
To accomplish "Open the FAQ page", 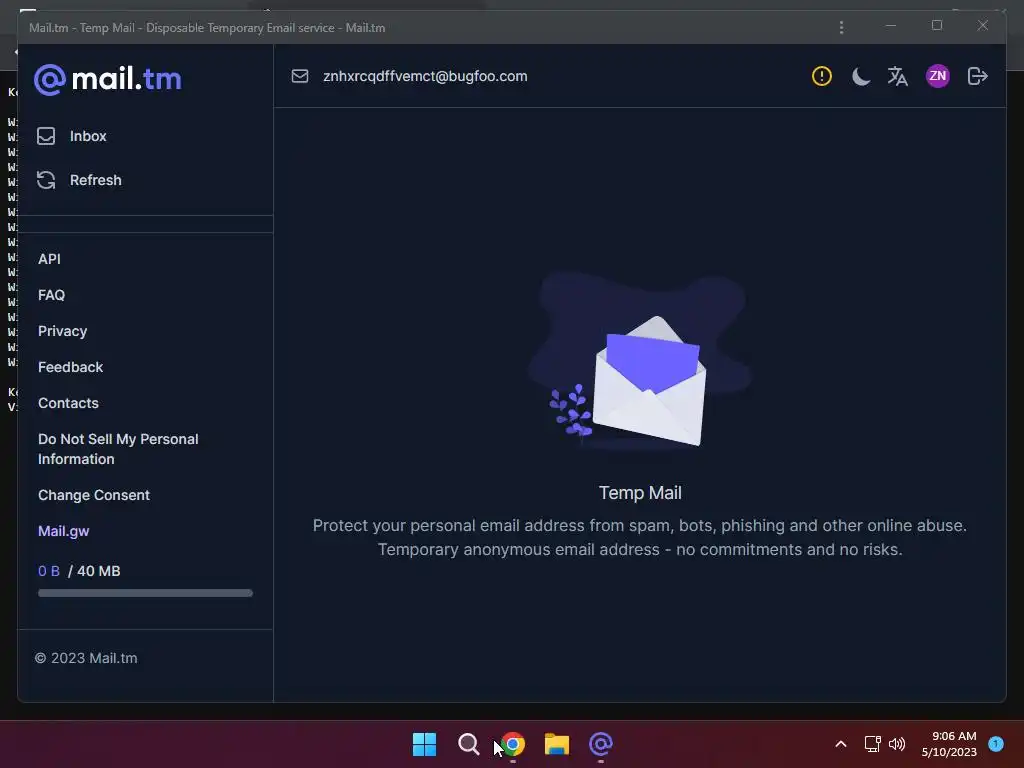I will coord(52,295).
